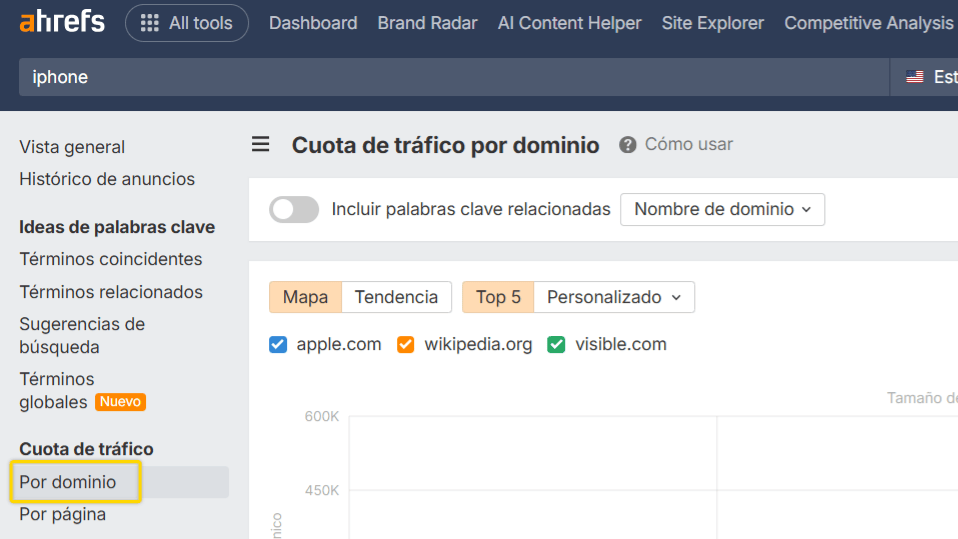The width and height of the screenshot is (958, 539).
Task: Click the Ideas de palabras clave heading
Action: 117,227
